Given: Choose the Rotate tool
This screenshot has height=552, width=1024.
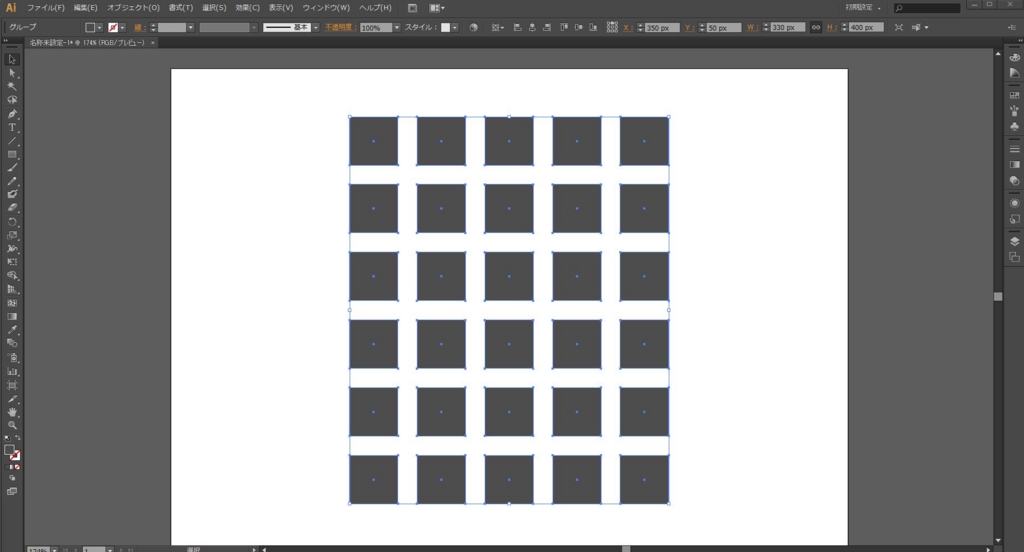Looking at the screenshot, I should (x=12, y=221).
